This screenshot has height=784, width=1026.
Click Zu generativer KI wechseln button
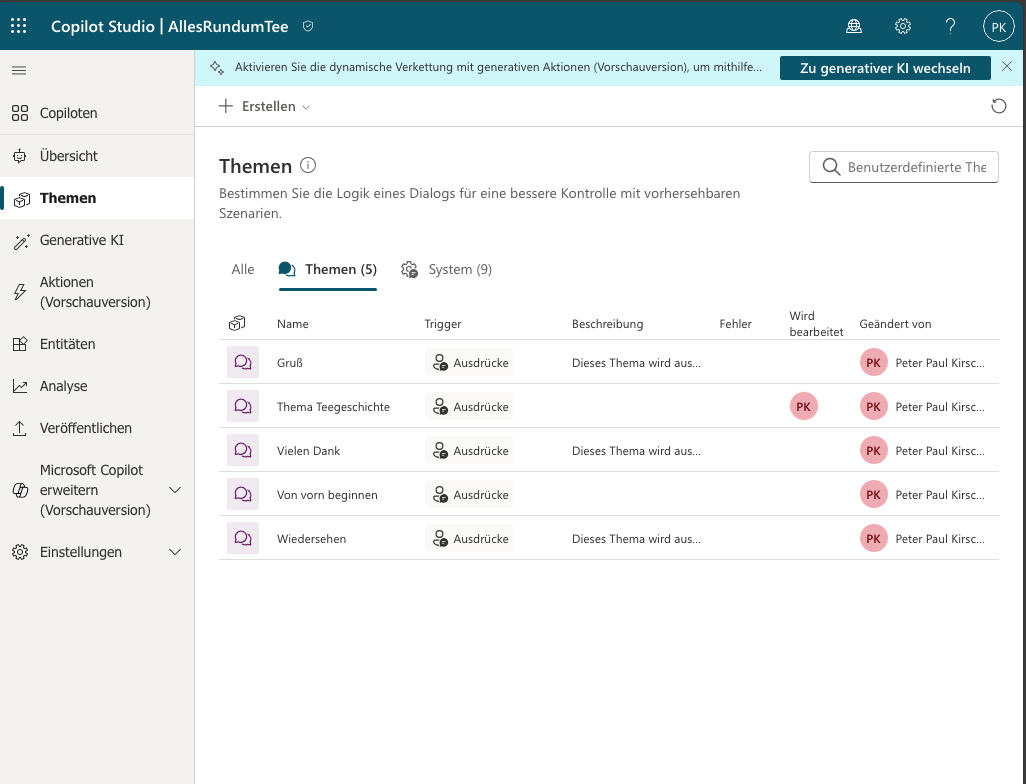click(885, 68)
